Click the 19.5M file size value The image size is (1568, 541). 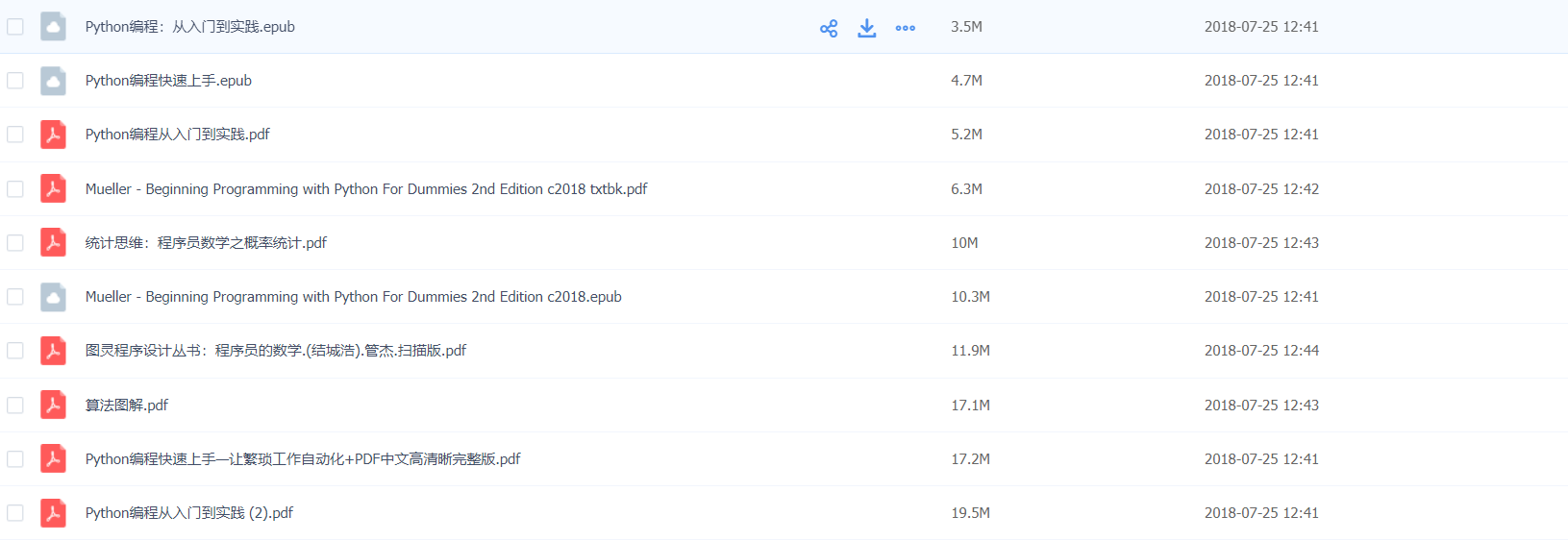click(x=970, y=513)
